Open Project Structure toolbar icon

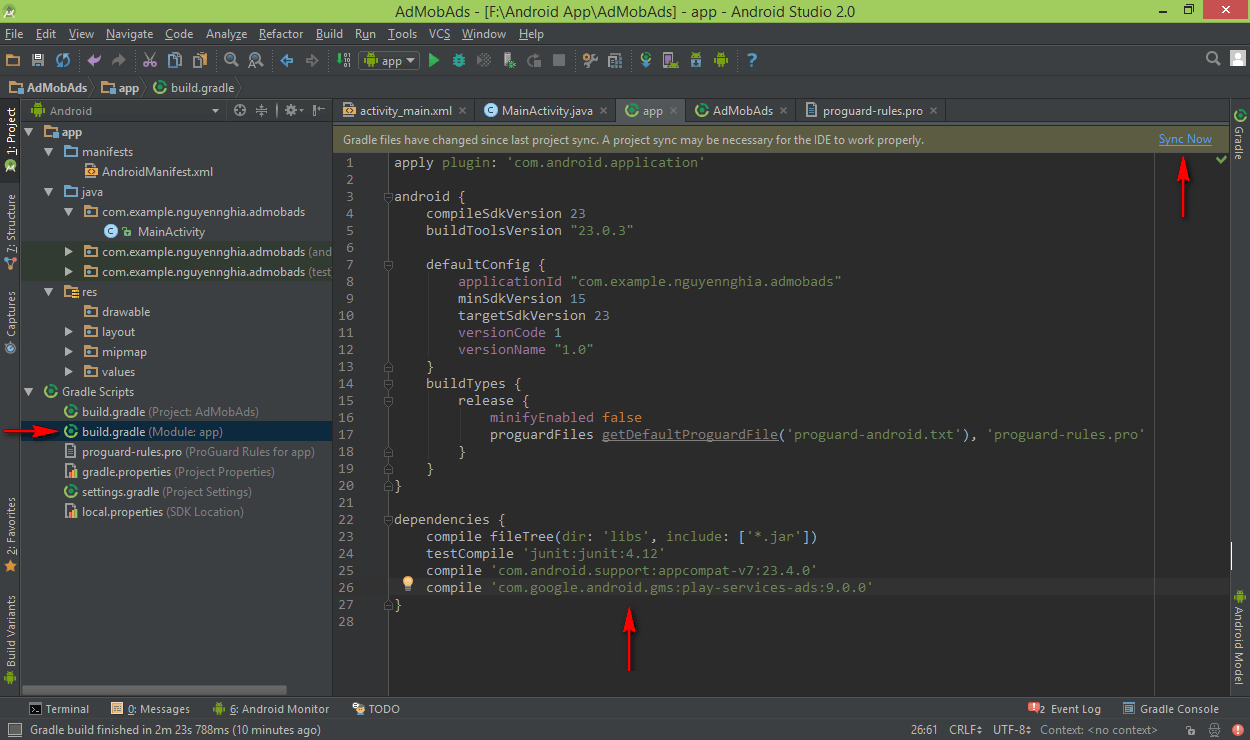coord(615,60)
